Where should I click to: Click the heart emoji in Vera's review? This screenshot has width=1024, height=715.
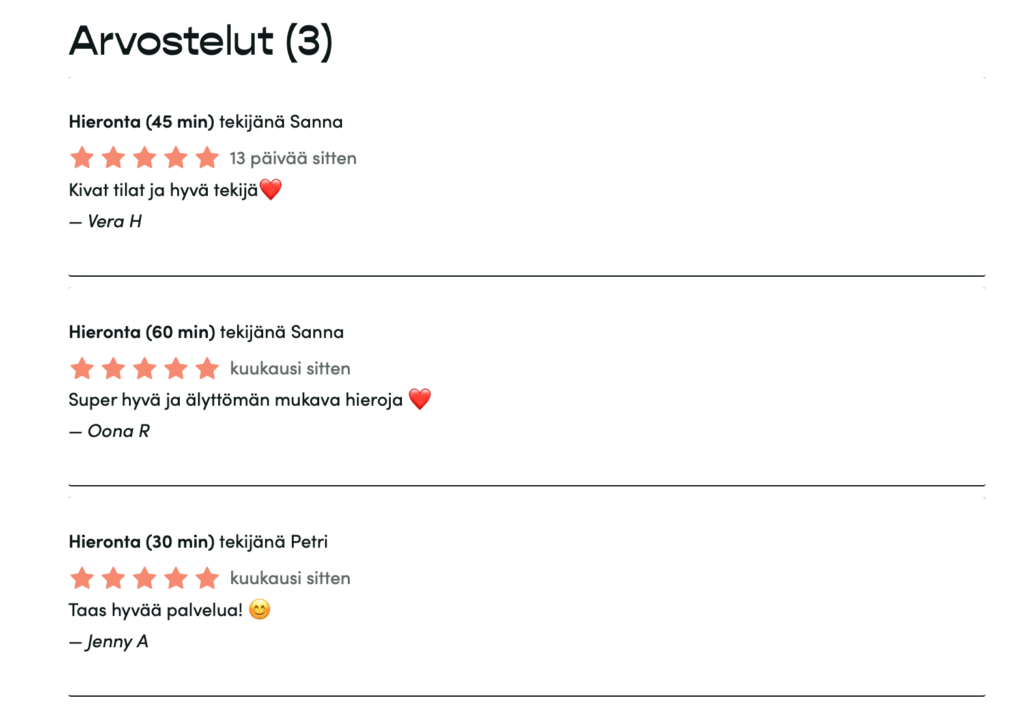click(x=271, y=189)
